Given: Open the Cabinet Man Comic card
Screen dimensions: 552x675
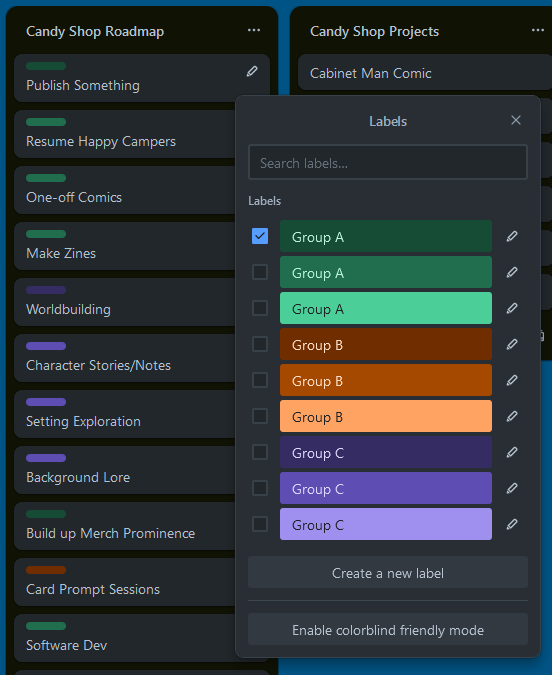Looking at the screenshot, I should tap(425, 73).
